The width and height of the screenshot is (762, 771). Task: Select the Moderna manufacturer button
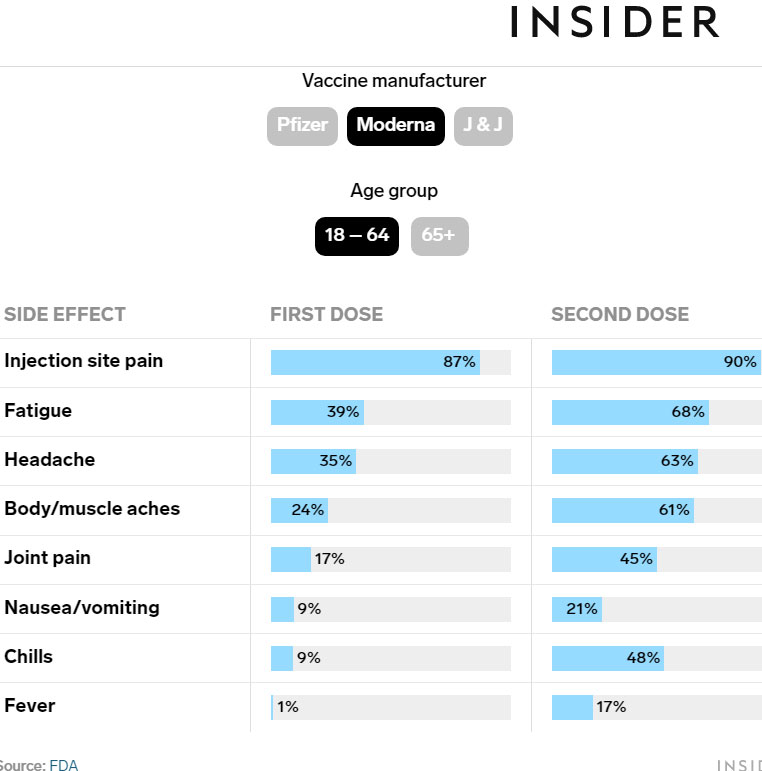pos(396,126)
